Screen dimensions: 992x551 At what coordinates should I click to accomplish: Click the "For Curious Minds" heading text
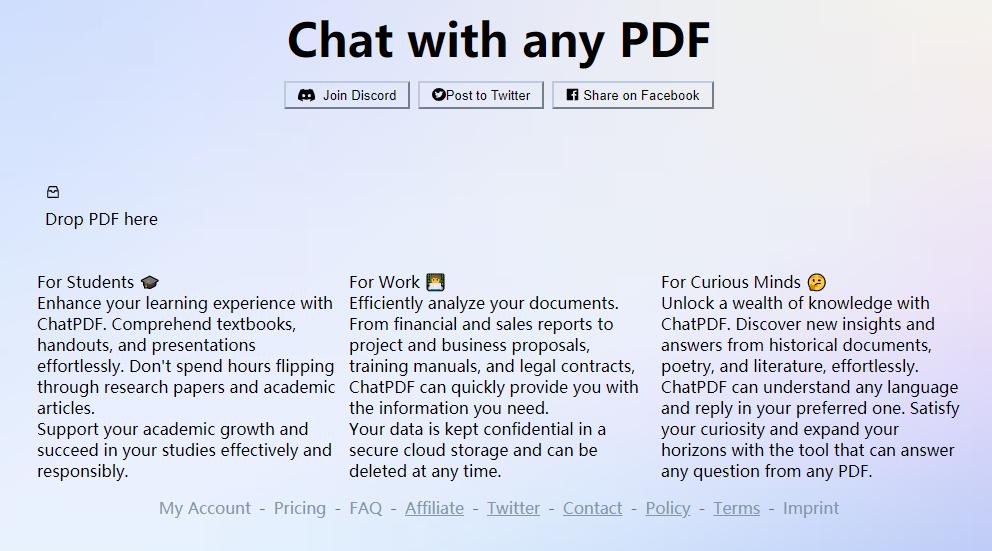tap(731, 282)
